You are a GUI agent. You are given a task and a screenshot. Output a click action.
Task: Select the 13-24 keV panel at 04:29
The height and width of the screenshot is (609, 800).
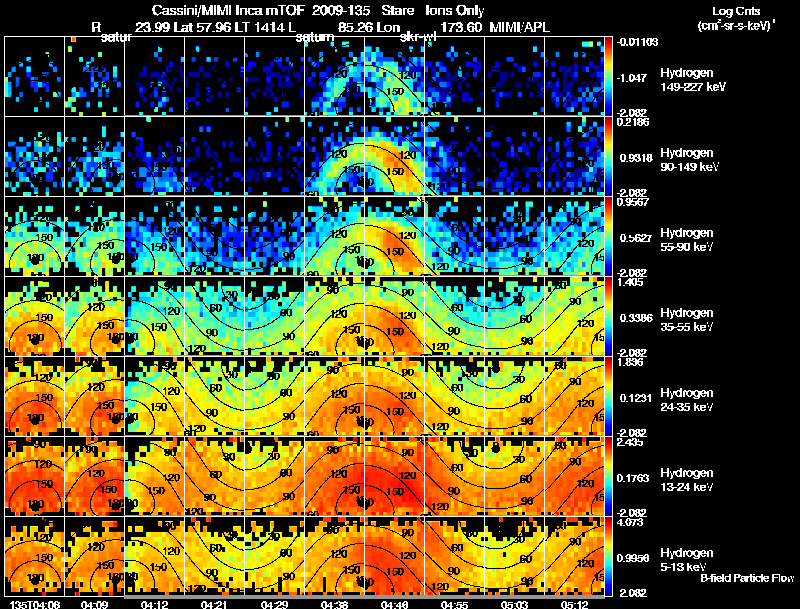274,477
